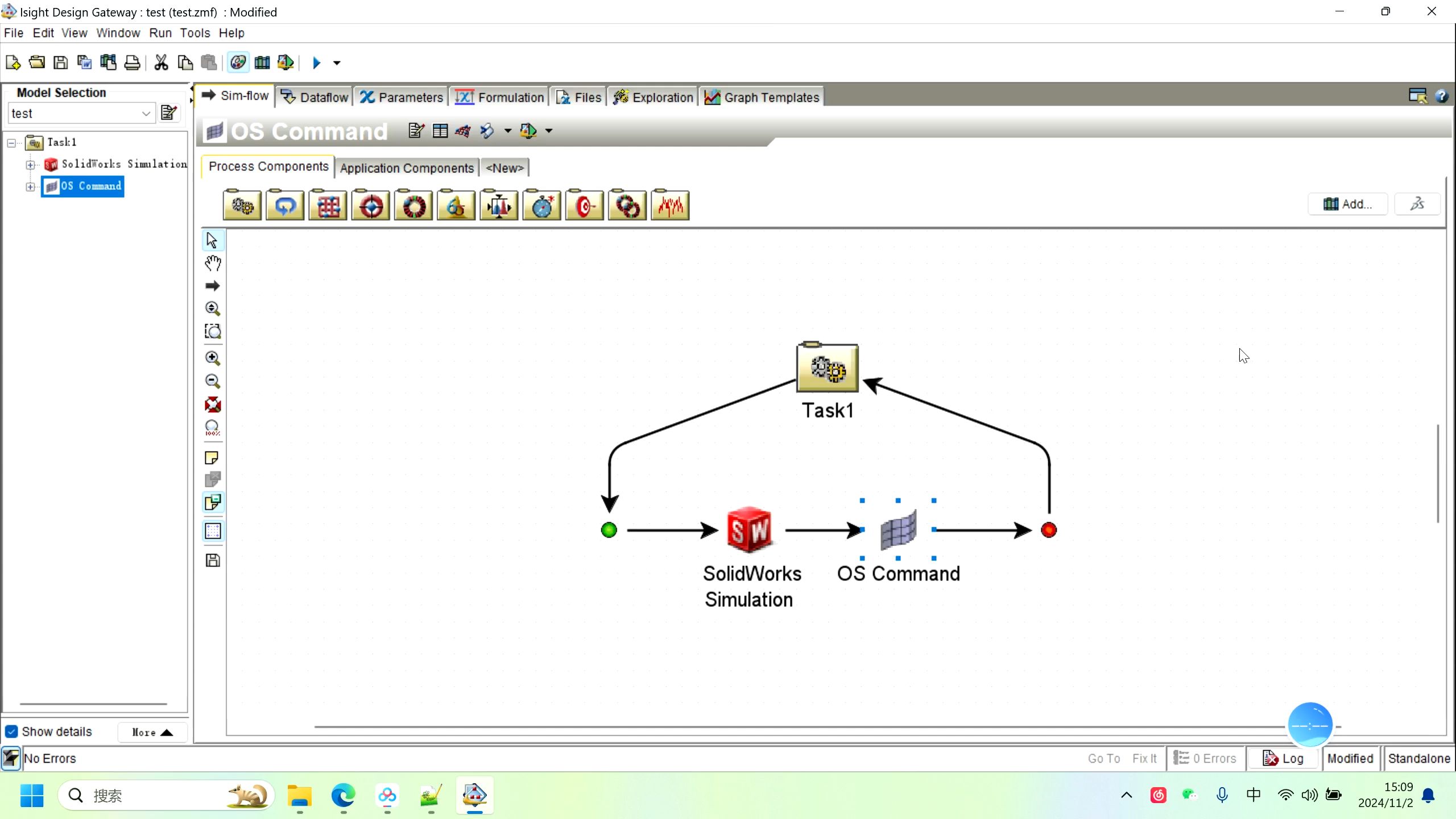Click the SolidWorks Simulation component icon
This screenshot has width=1456, height=819.
coord(751,530)
